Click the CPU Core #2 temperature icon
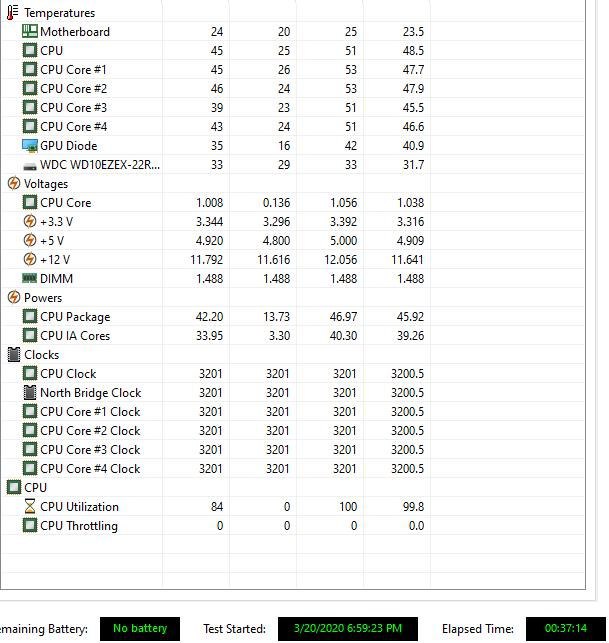 pos(30,88)
